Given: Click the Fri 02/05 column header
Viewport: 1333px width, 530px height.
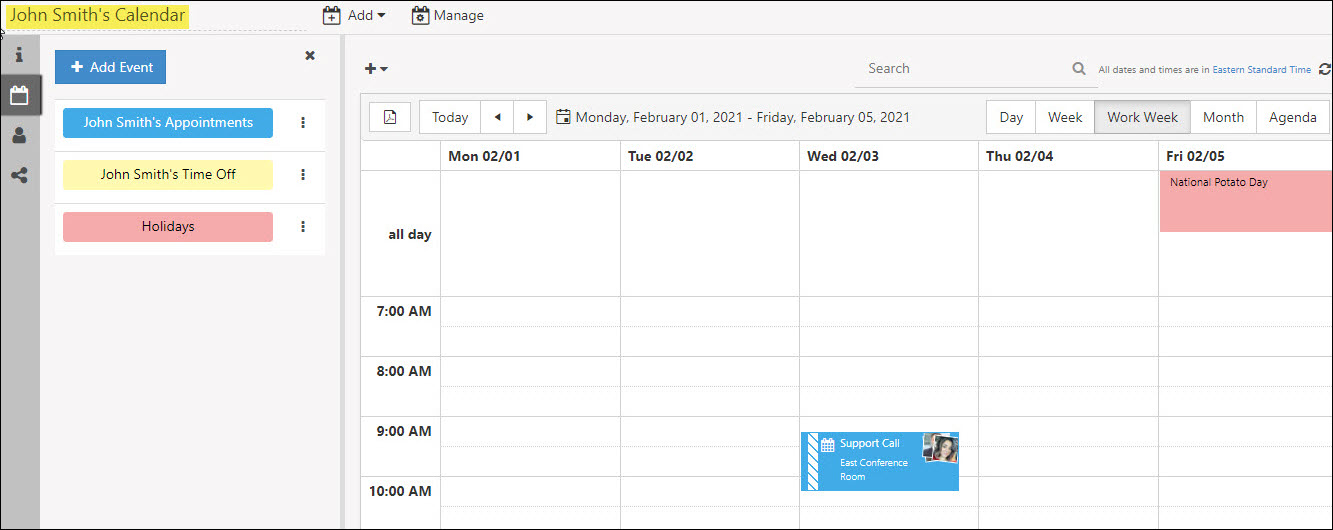Looking at the screenshot, I should [x=1246, y=156].
